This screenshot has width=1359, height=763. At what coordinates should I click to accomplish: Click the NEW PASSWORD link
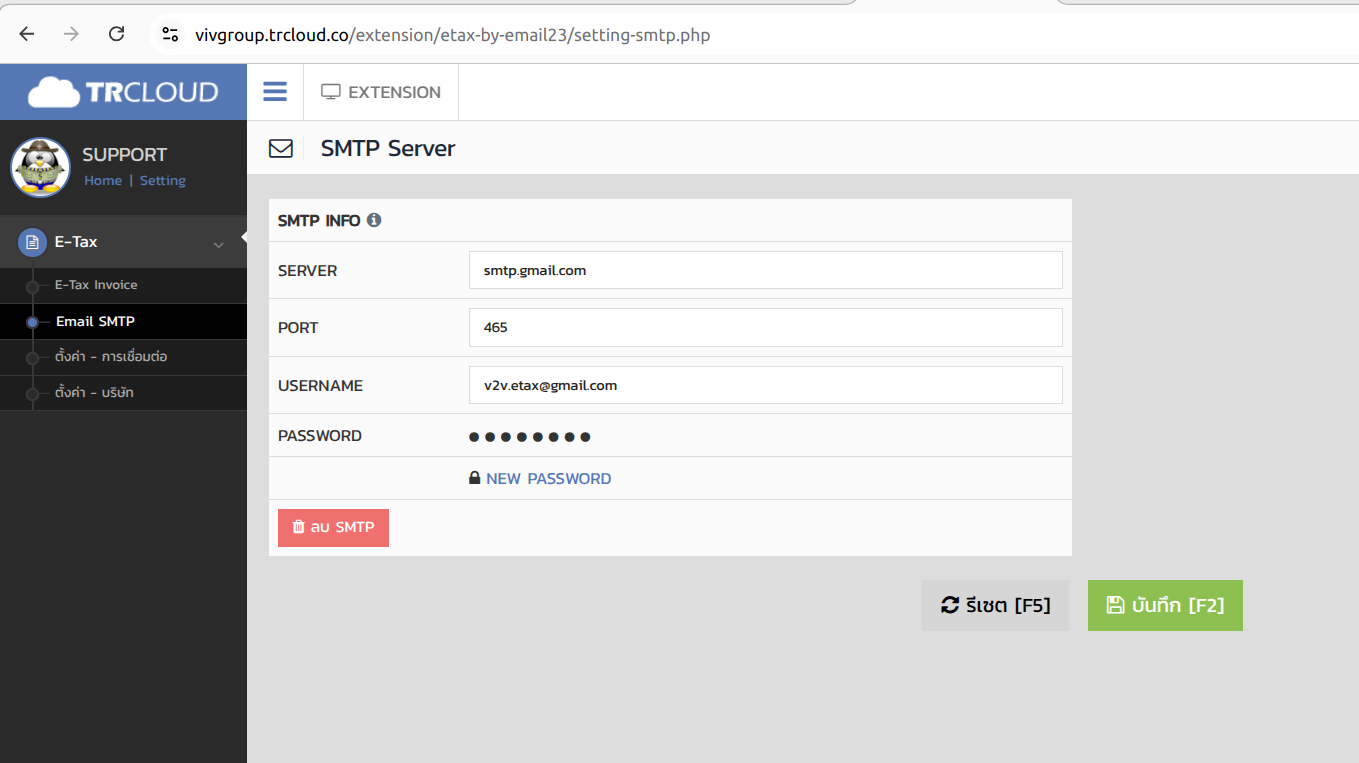[x=548, y=479]
